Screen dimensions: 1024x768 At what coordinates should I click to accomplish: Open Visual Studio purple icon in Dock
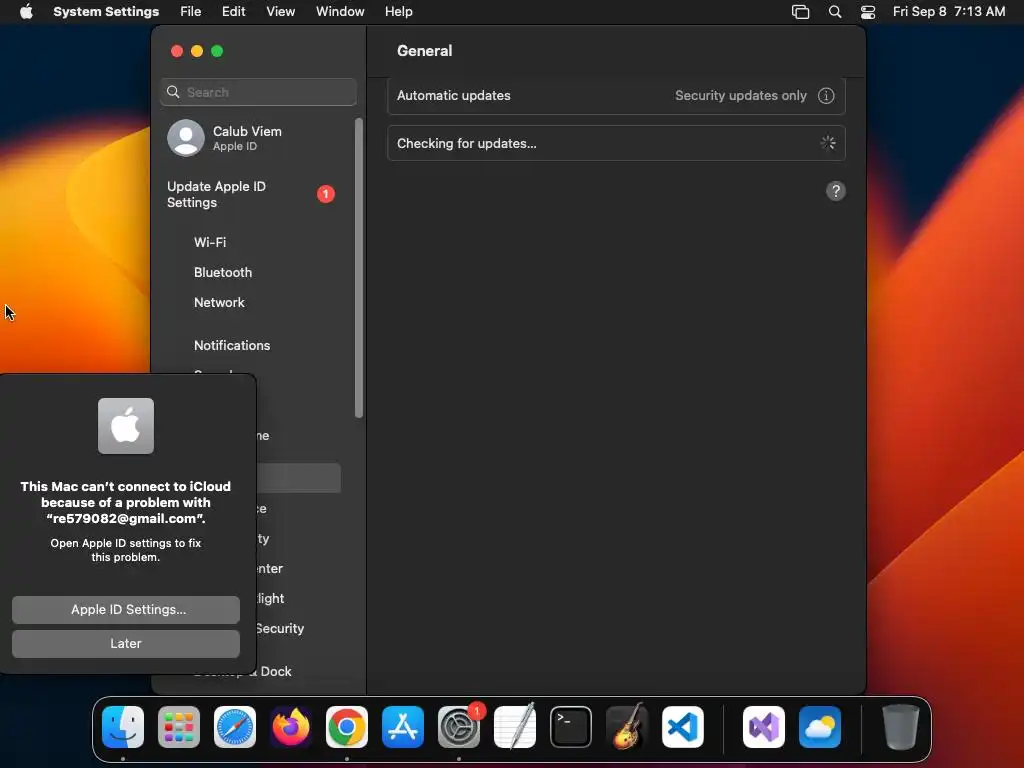tap(764, 727)
